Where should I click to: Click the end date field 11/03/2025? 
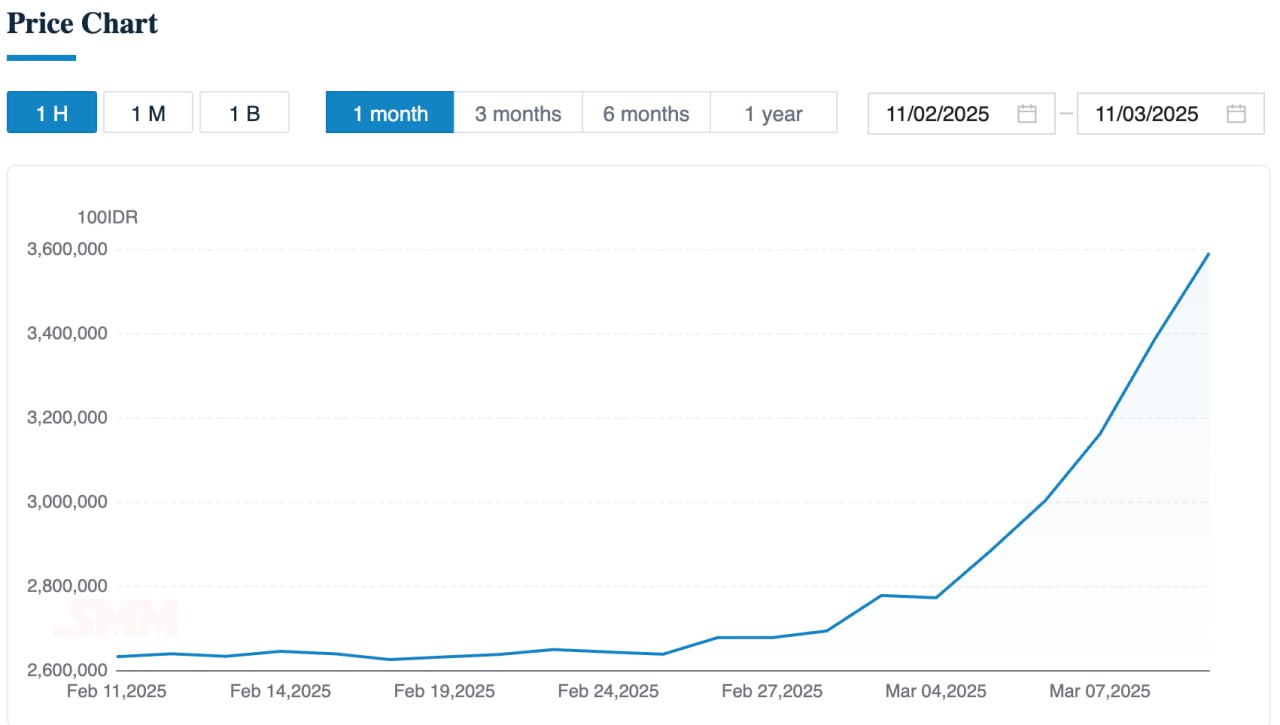(1146, 114)
